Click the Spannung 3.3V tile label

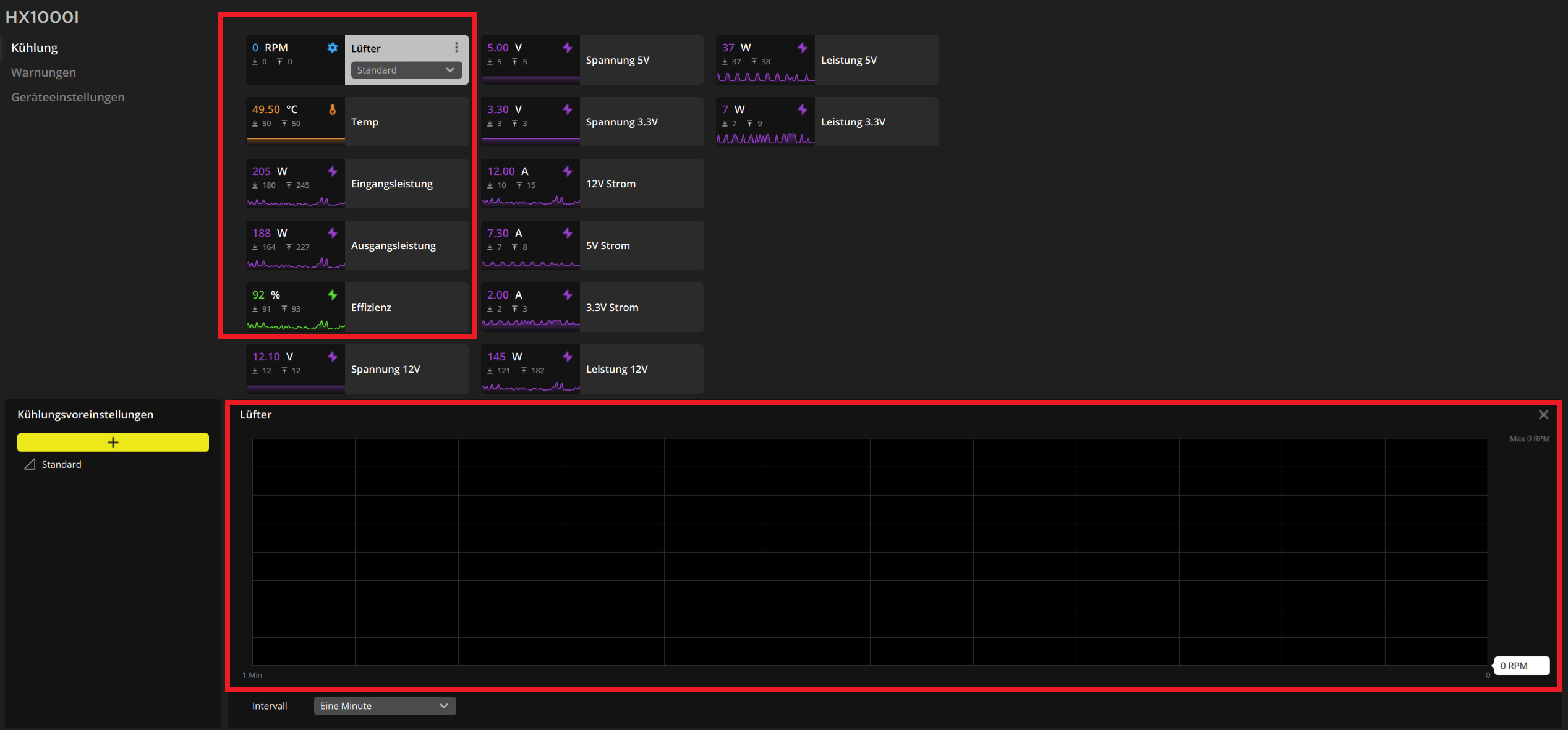point(622,122)
